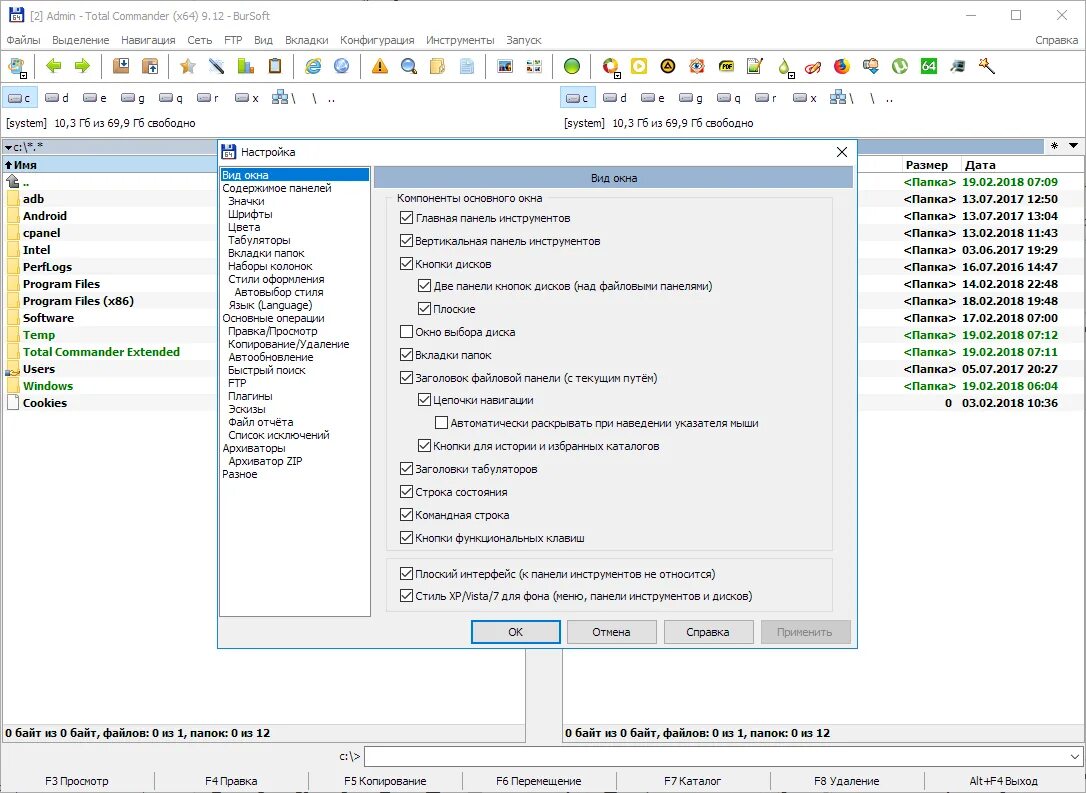
Task: Toggle 'Плоские' checkbox
Action: pos(425,309)
